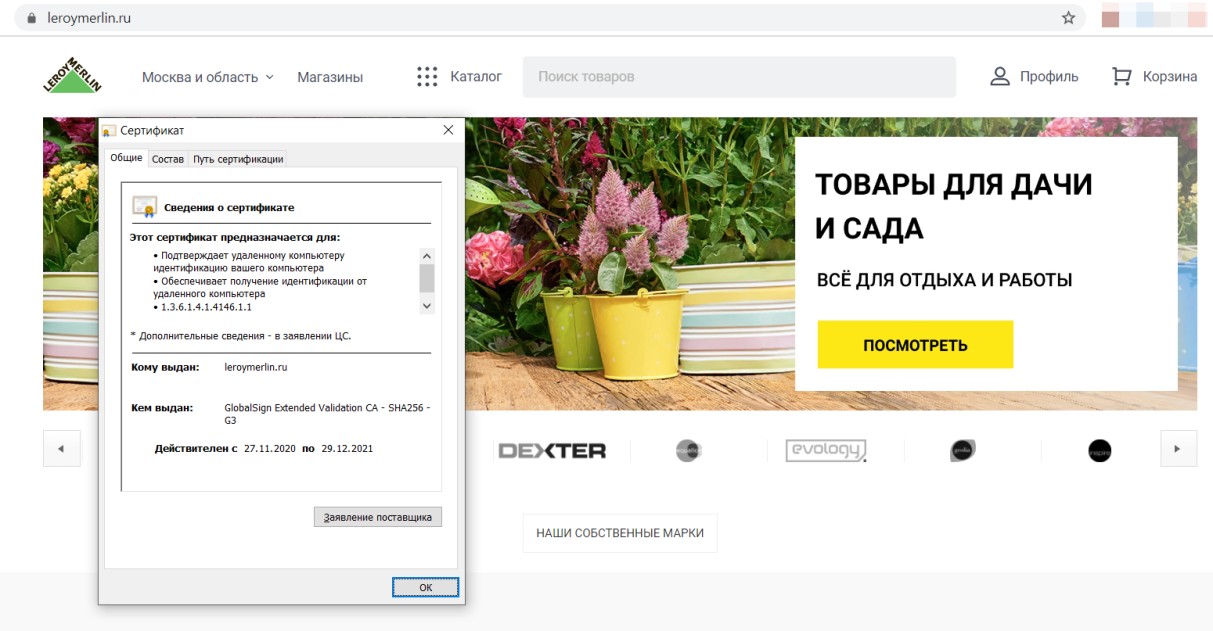This screenshot has height=631, width=1213.
Task: Open the Корзина cart icon
Action: pyautogui.click(x=1122, y=77)
